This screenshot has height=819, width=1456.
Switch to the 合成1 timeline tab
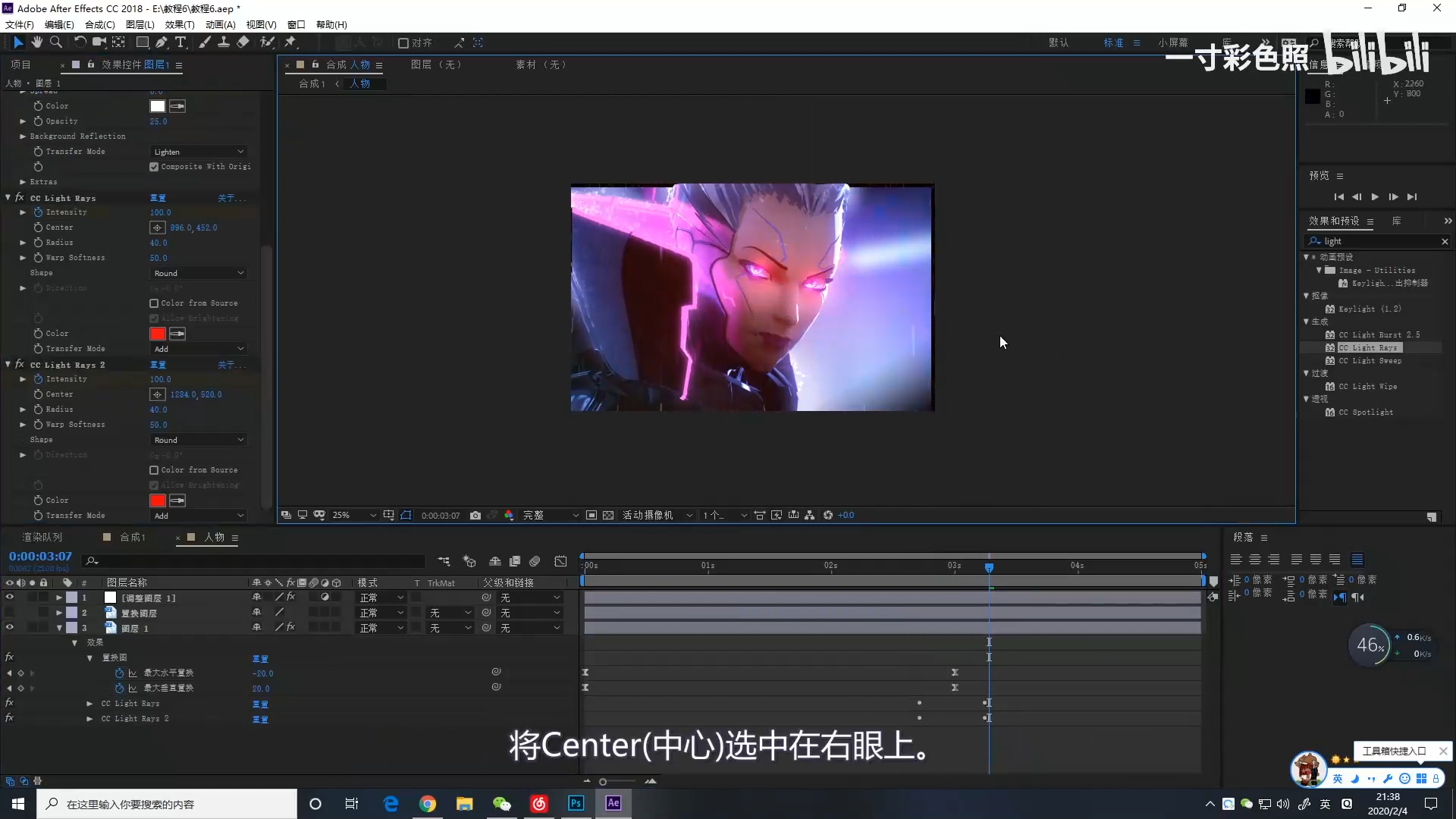132,537
